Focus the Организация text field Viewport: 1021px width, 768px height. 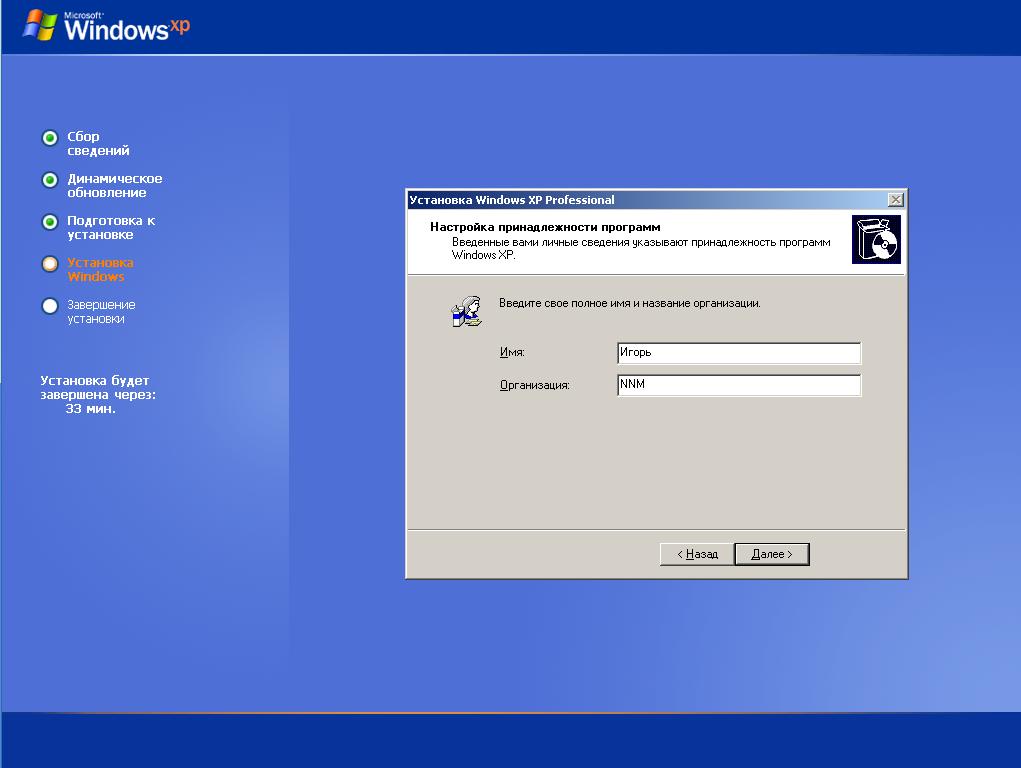click(x=738, y=385)
